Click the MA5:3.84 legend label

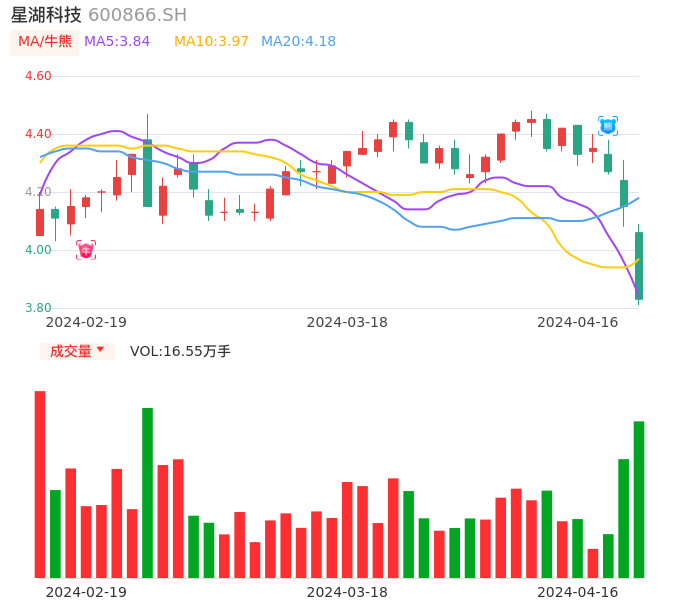tap(117, 42)
